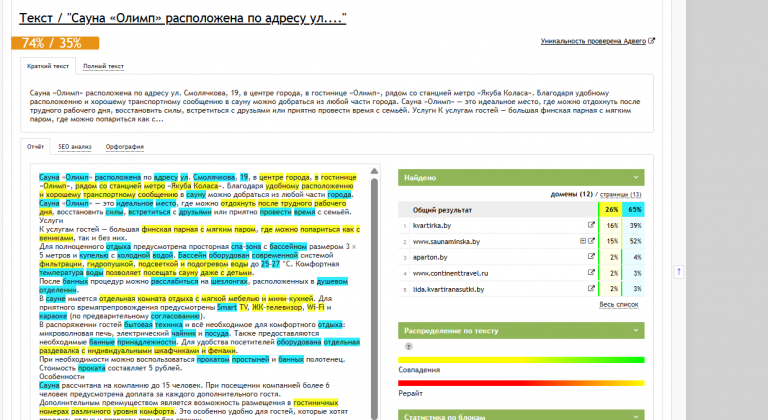Click the scrollbar up arrow in report
The width and height of the screenshot is (768, 420).
click(x=374, y=171)
